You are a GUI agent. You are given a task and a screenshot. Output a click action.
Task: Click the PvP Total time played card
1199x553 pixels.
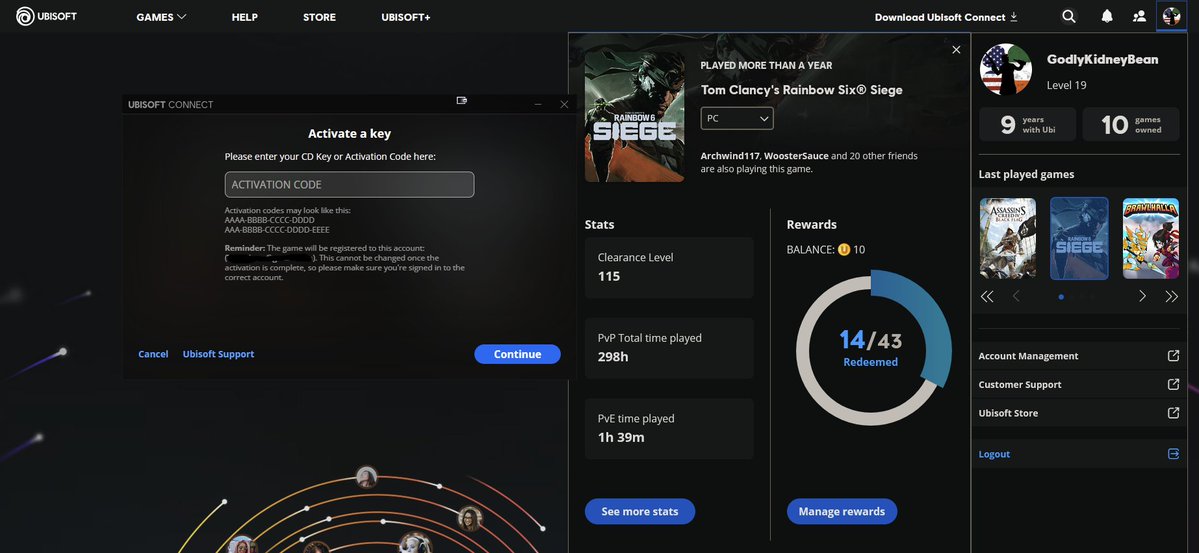tap(669, 348)
